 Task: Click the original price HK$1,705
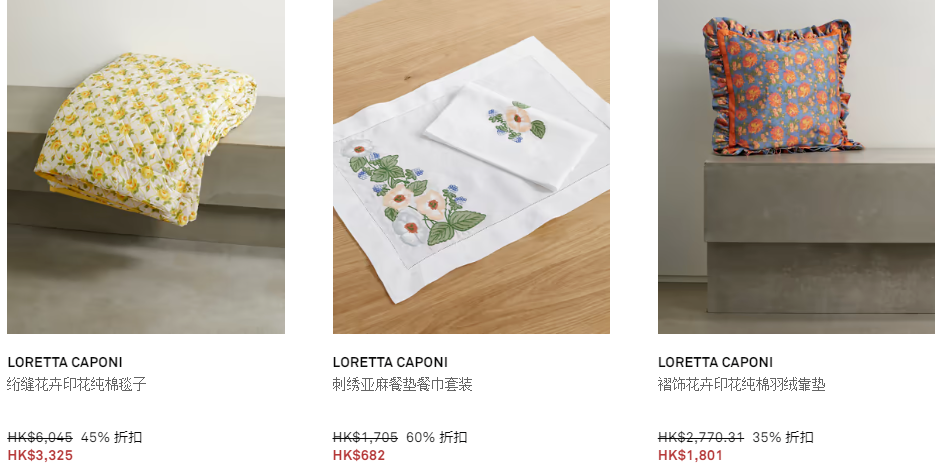[365, 437]
